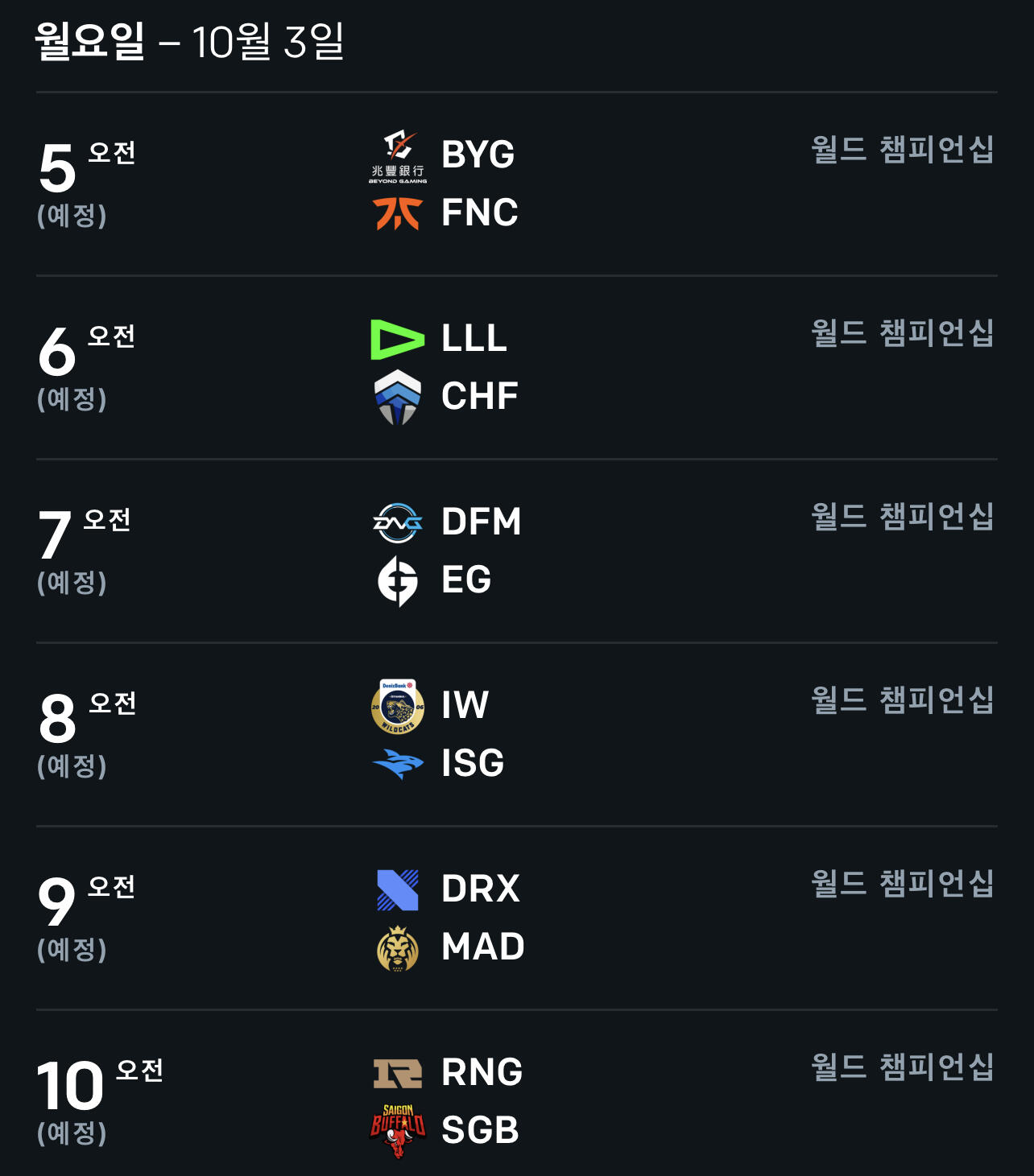Screen dimensions: 1034x1176
Task: Select the golden MAD Lions logo
Action: point(398,948)
